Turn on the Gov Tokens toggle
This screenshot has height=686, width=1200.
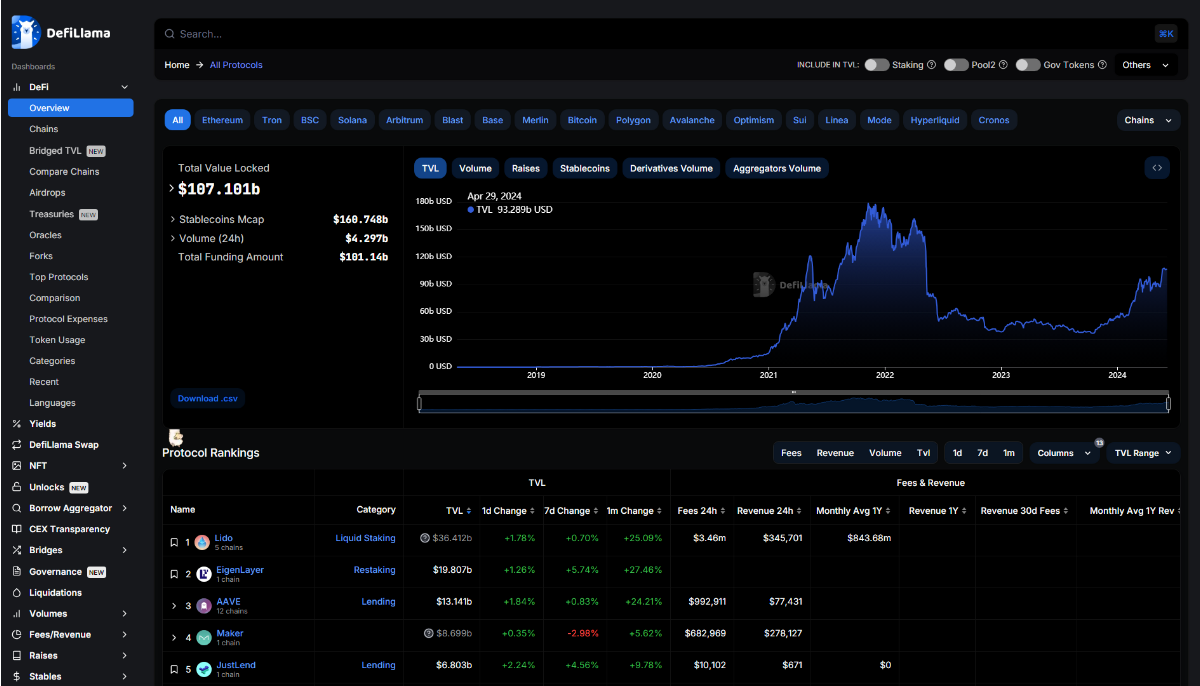pos(1027,64)
